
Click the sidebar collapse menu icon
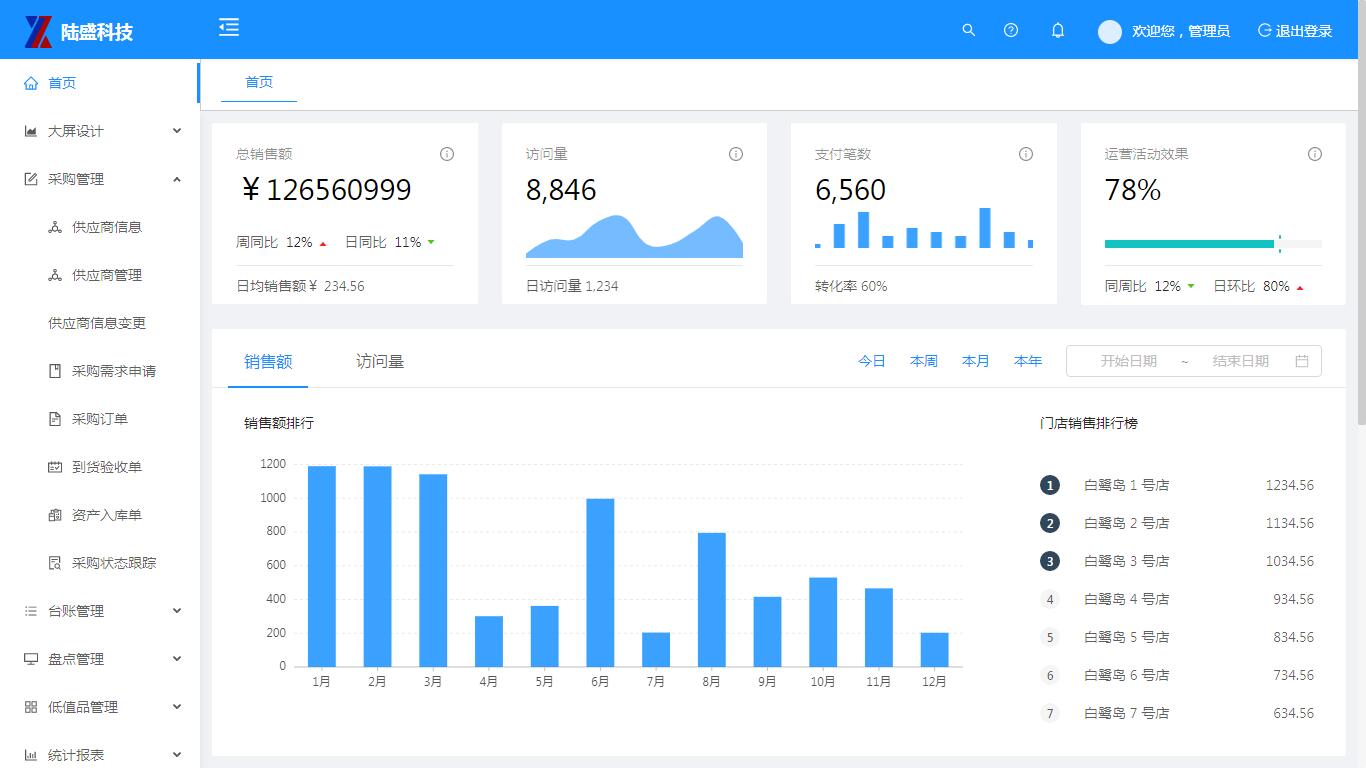click(229, 28)
